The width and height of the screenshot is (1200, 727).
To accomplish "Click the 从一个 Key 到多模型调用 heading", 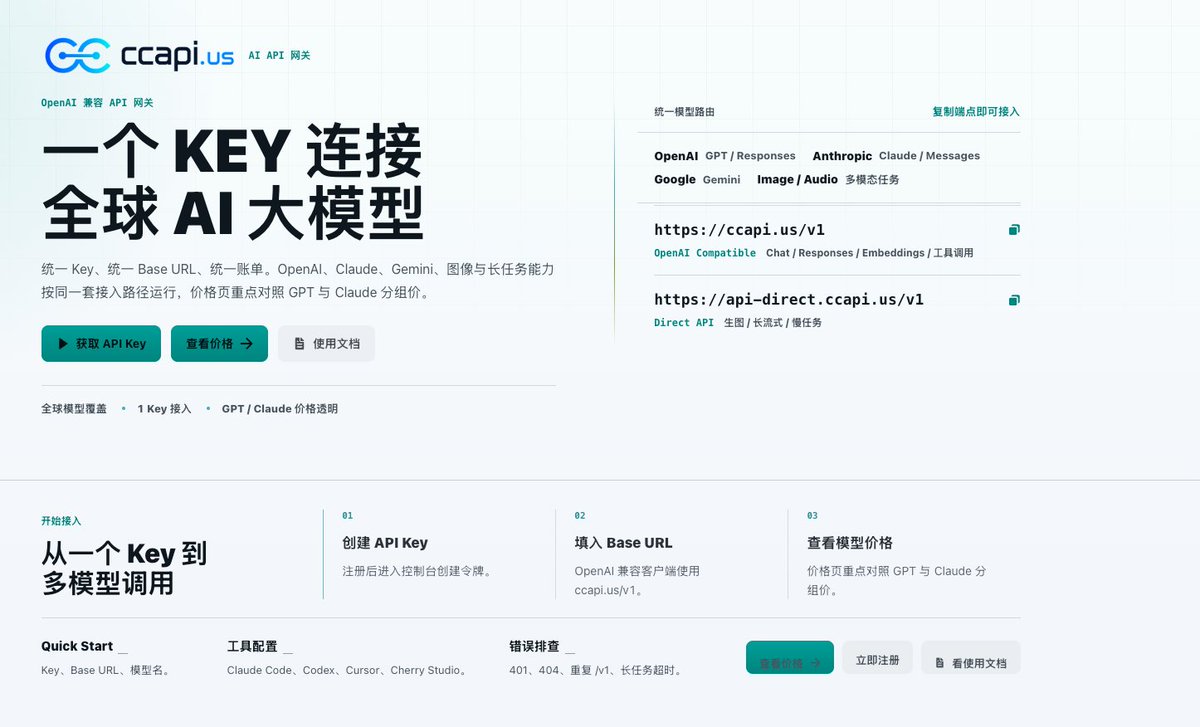I will click(x=124, y=568).
